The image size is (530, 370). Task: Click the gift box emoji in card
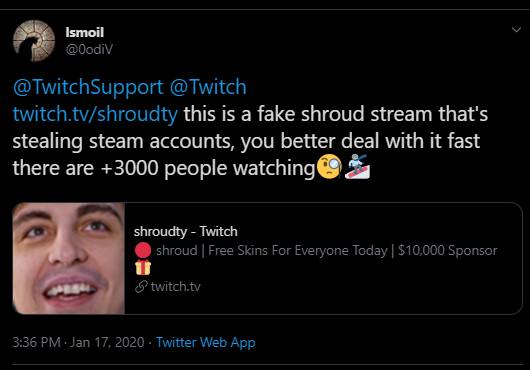(x=143, y=267)
